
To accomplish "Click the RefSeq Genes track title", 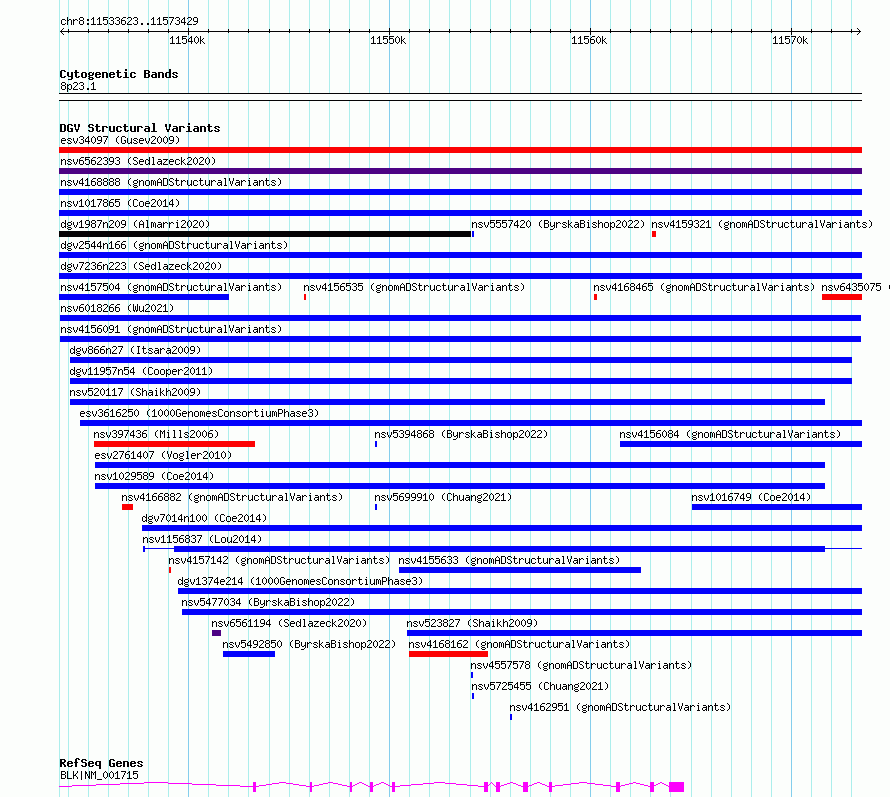I will point(101,764).
